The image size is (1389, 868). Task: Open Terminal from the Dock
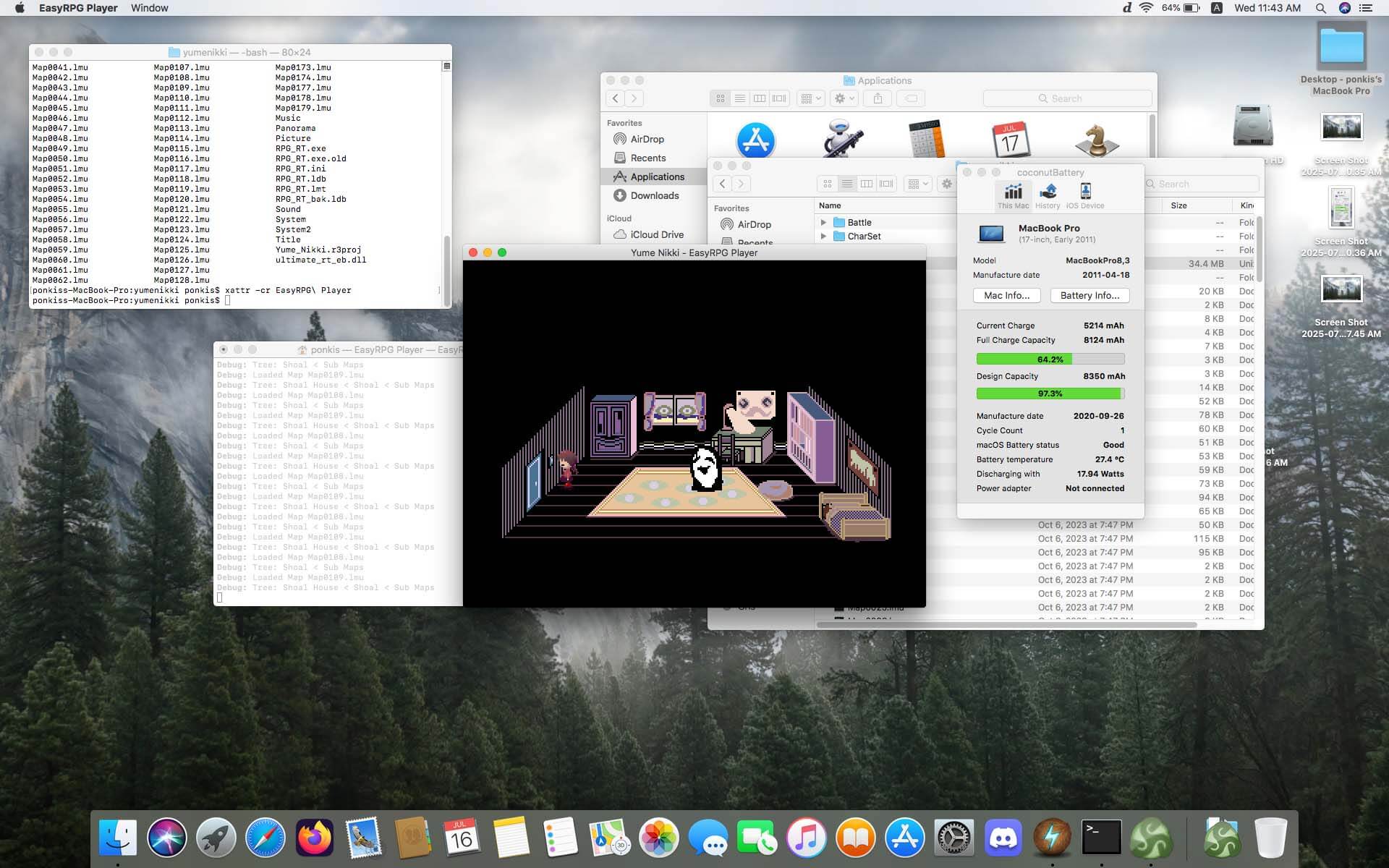click(x=1101, y=838)
